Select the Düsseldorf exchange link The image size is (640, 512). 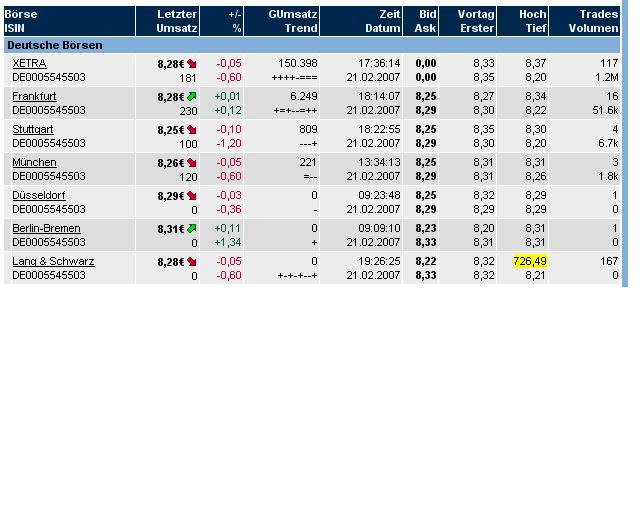coord(39,195)
